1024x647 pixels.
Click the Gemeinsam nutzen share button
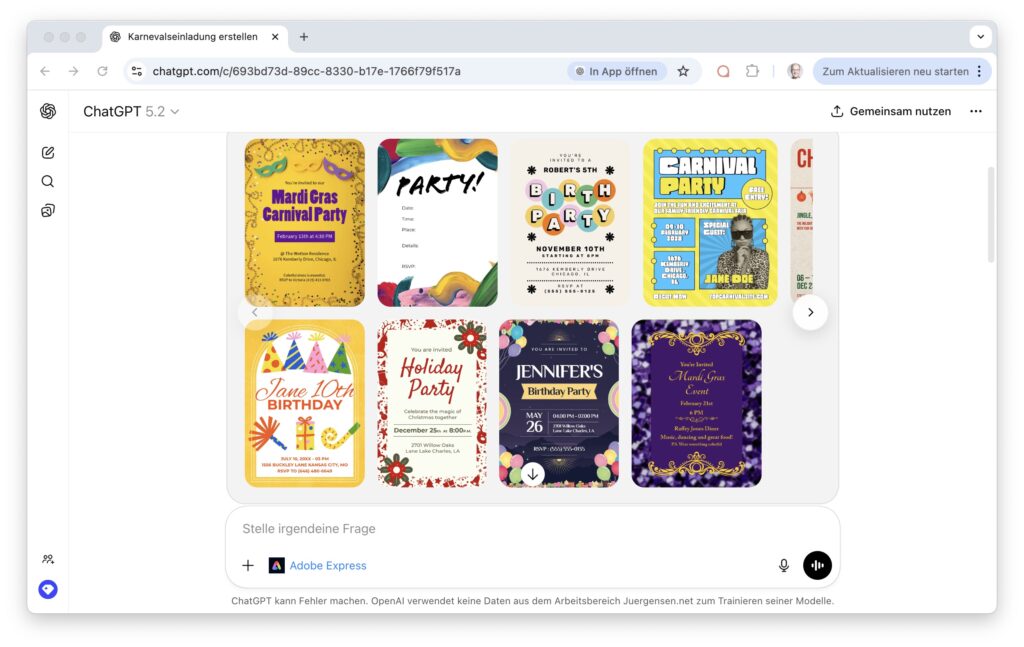pyautogui.click(x=891, y=112)
